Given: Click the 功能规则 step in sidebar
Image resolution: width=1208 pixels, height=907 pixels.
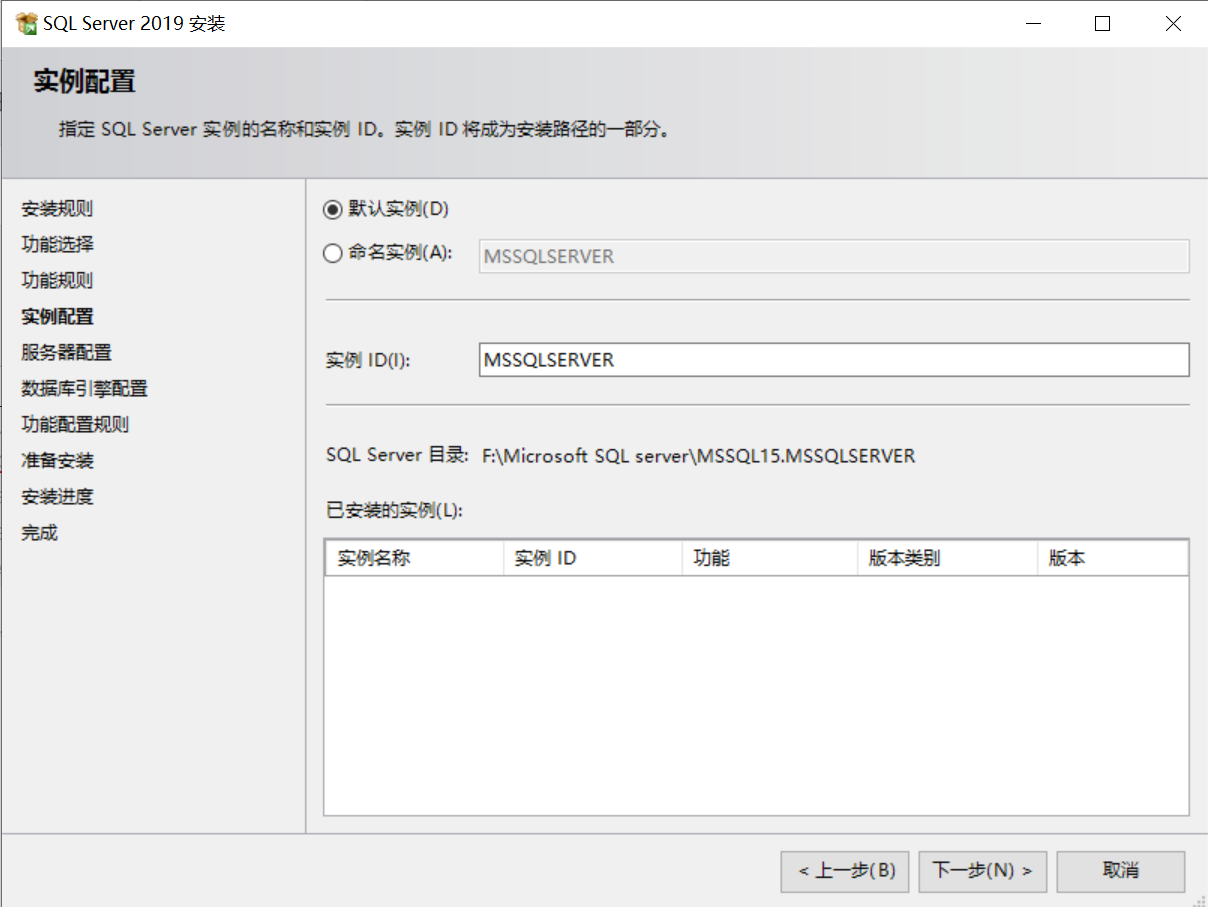Looking at the screenshot, I should point(58,281).
